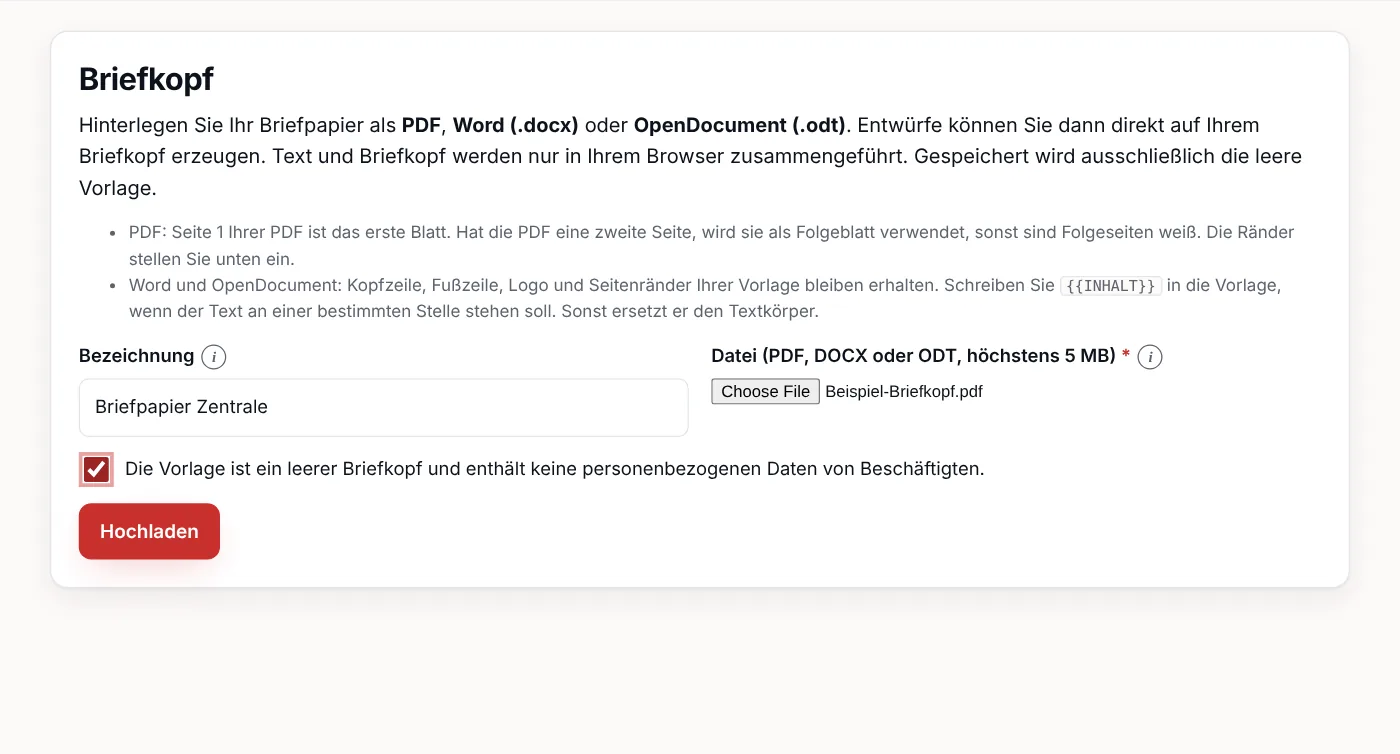Viewport: 1400px width, 754px height.
Task: Click the info icon next to the Datei label
Action: point(1150,357)
